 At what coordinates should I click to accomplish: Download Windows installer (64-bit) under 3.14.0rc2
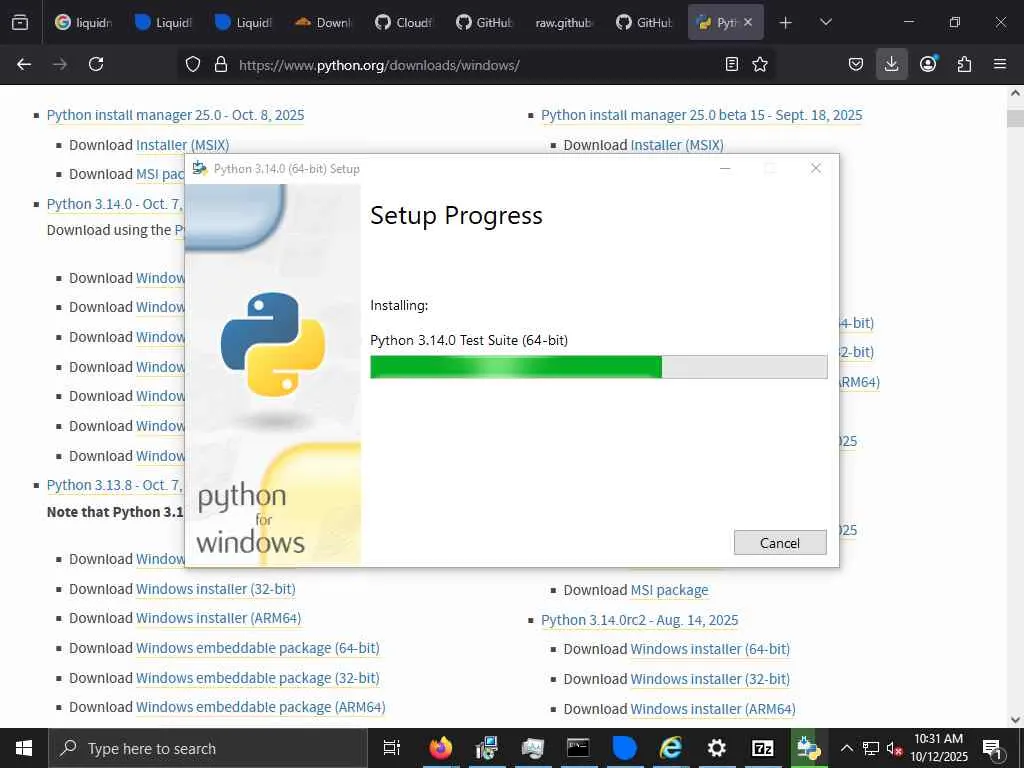pyautogui.click(x=710, y=649)
